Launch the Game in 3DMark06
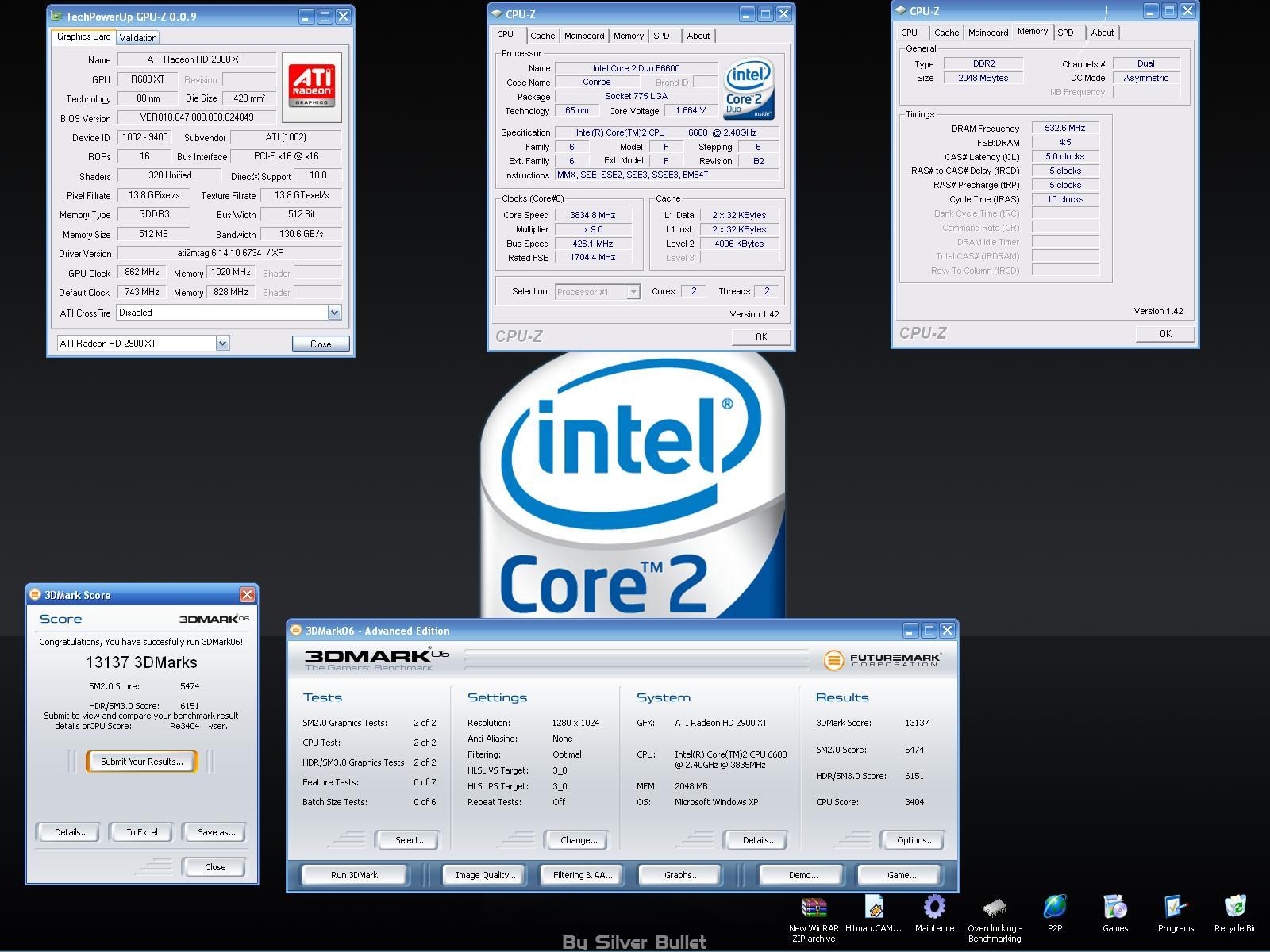Screen dimensions: 1270x952 coord(901,875)
